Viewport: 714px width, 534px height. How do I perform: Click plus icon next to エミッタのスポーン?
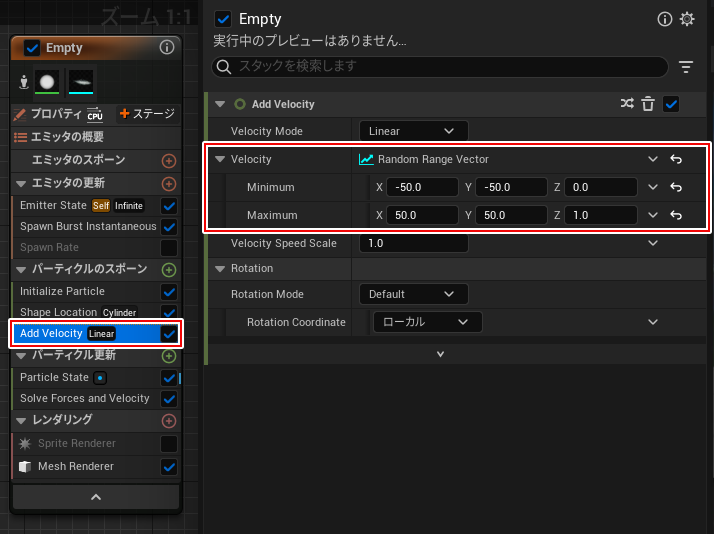pyautogui.click(x=169, y=160)
